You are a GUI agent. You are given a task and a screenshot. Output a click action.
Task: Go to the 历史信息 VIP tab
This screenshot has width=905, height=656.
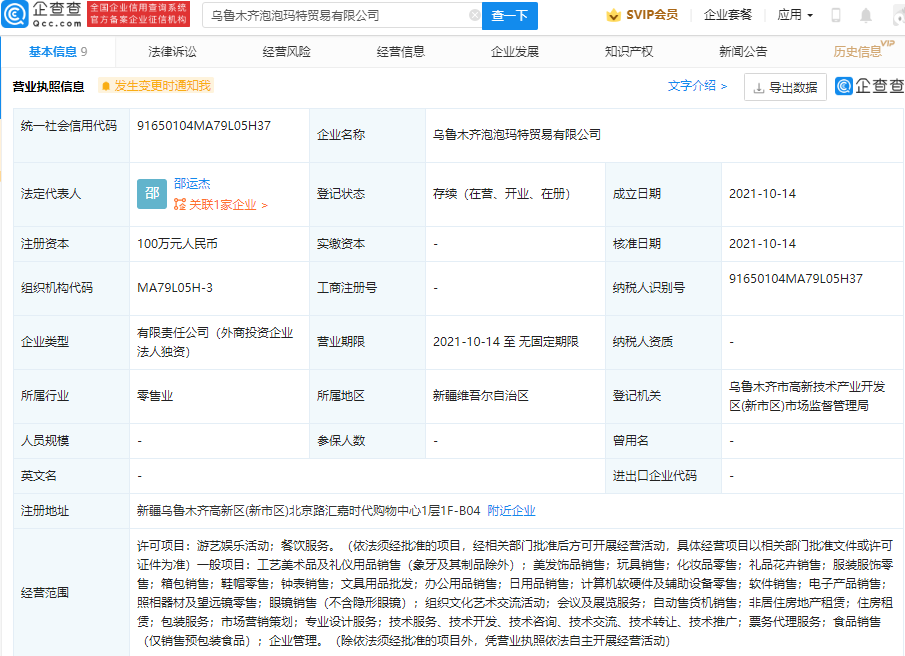[858, 52]
